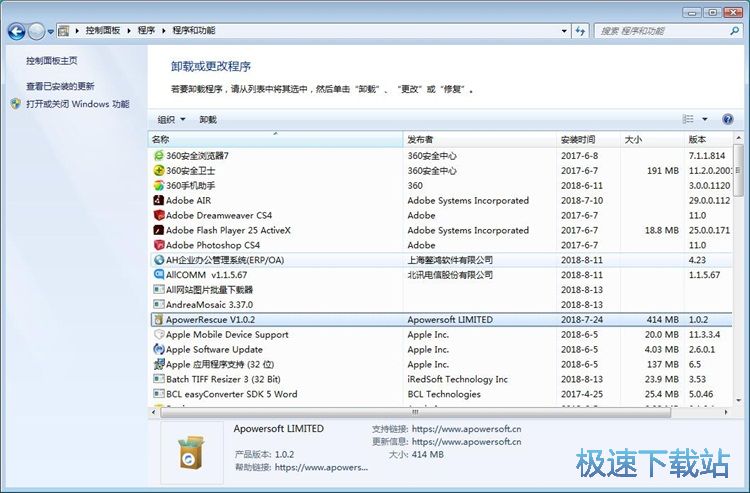Screen dimensions: 750x493
Task: Open 打开或关闭 Windows 功能 link
Action: [x=77, y=104]
